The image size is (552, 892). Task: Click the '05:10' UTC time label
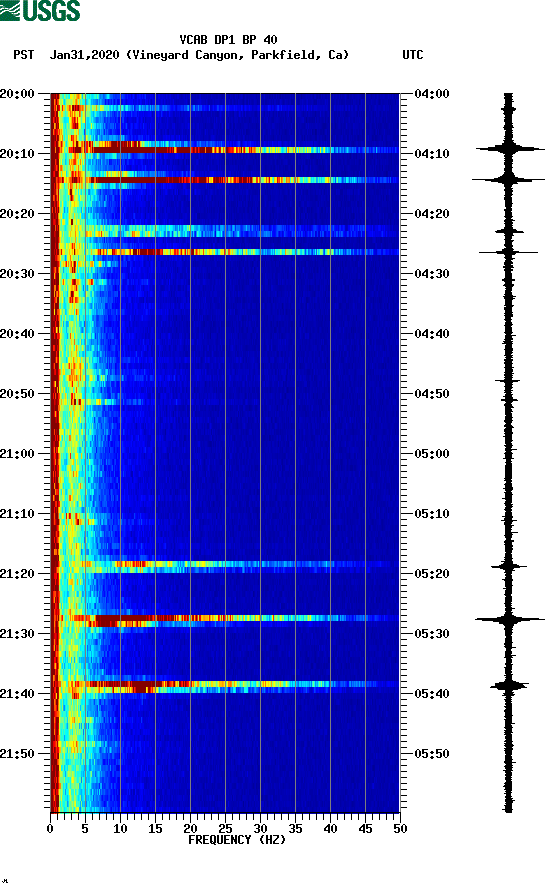pos(432,514)
